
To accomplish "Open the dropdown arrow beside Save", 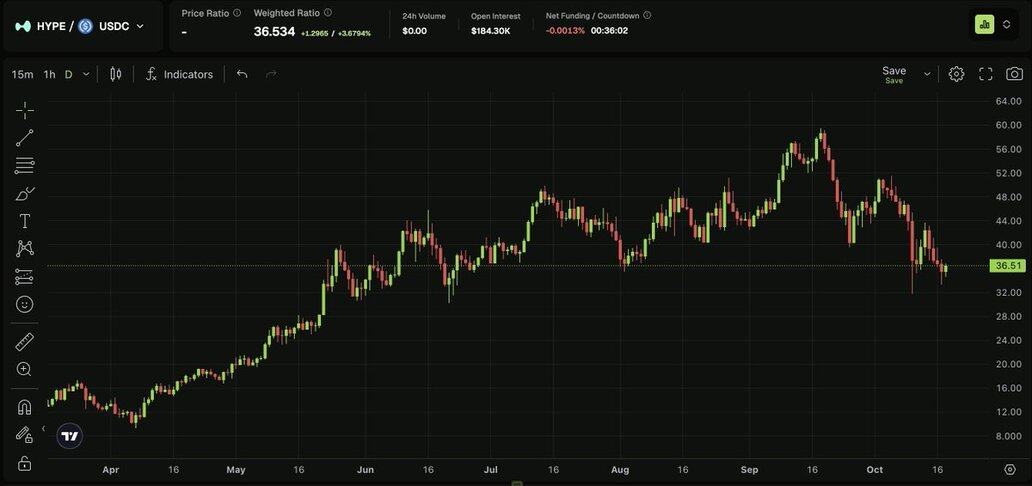I will click(x=927, y=74).
